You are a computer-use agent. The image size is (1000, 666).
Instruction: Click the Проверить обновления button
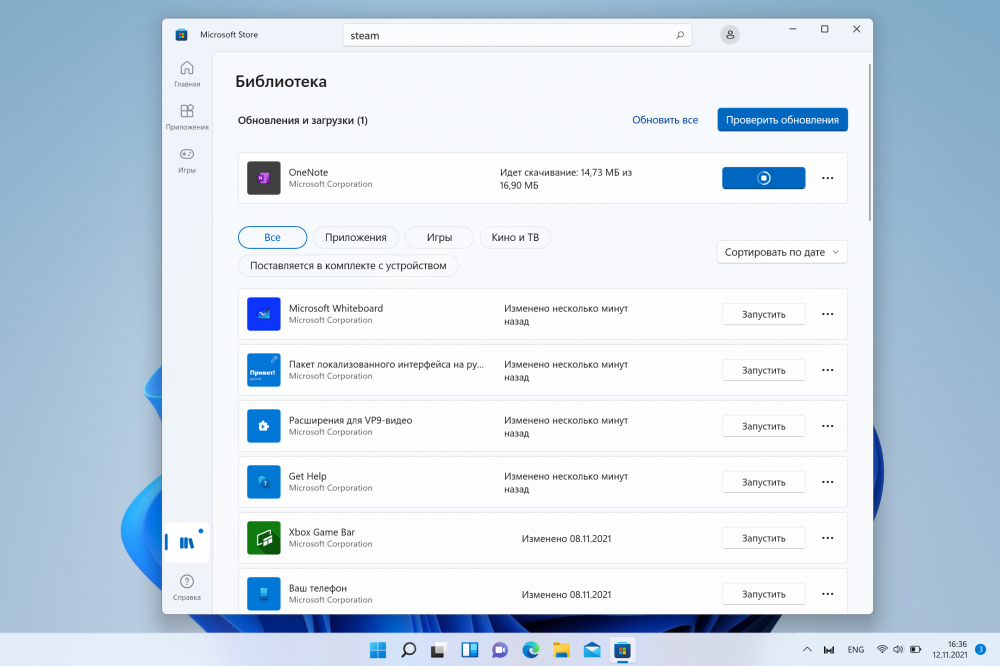click(782, 120)
